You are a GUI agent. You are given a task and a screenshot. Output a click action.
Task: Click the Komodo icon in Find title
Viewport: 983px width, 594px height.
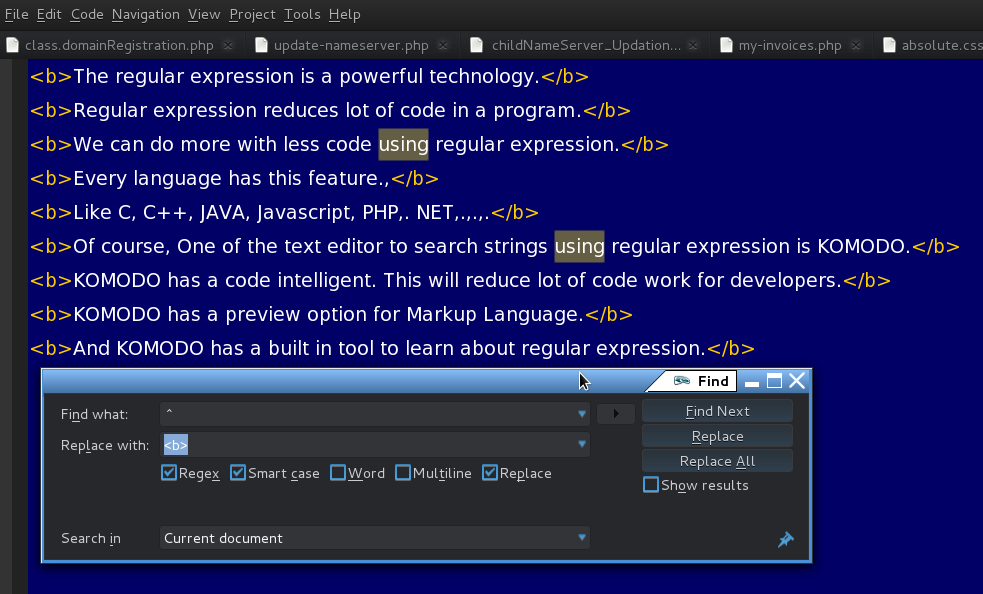(x=681, y=381)
